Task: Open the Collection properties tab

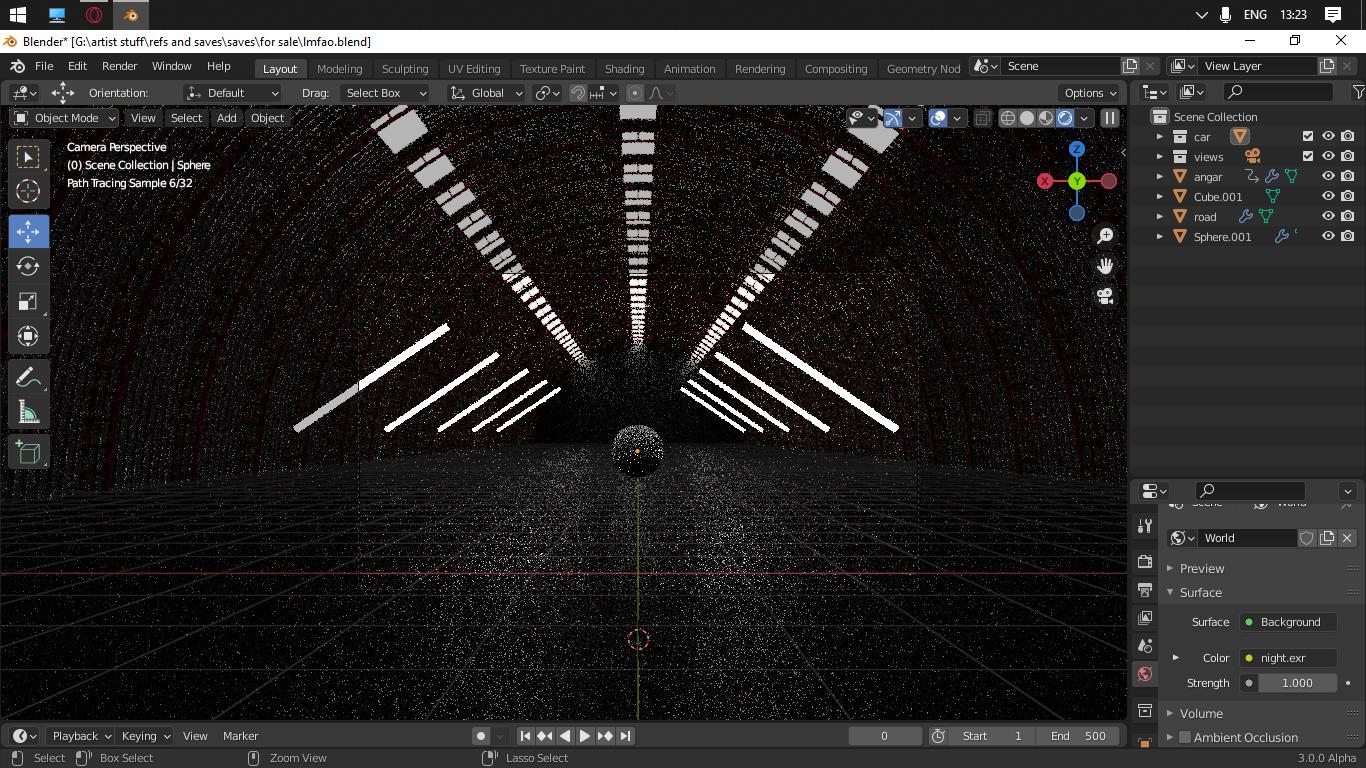Action: tap(1145, 710)
